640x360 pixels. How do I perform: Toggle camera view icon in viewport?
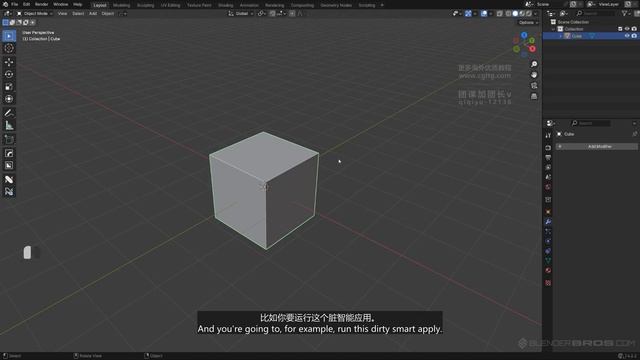tap(534, 86)
